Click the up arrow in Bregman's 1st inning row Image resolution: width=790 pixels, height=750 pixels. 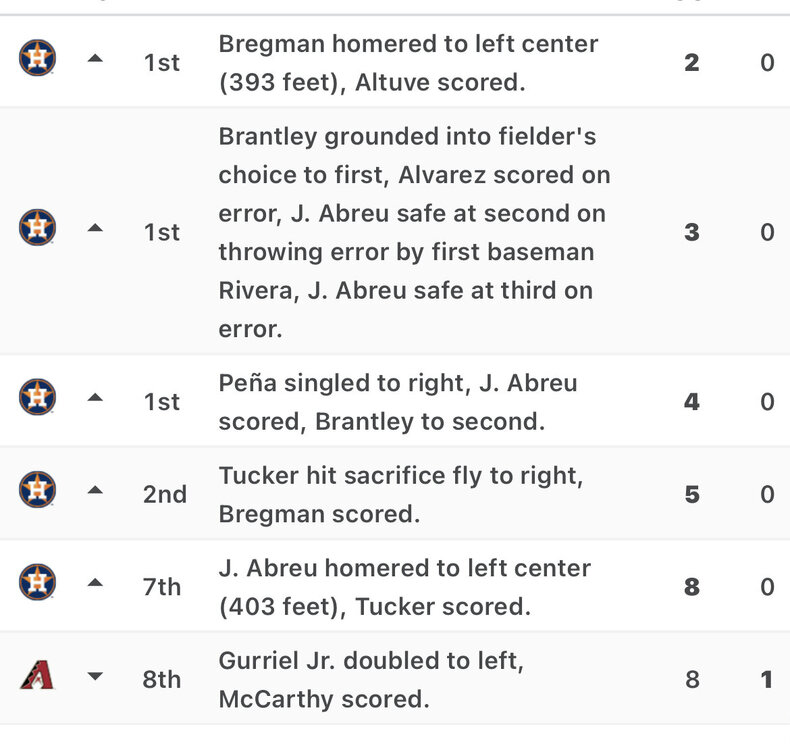pos(95,61)
